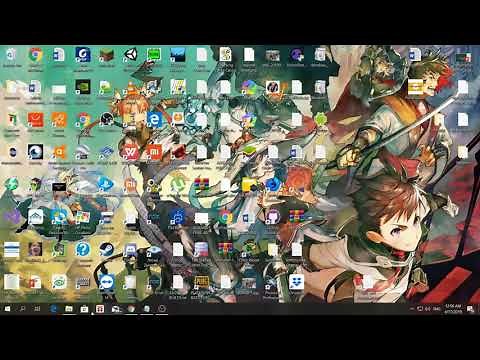Open the white house icon shortcut
The height and width of the screenshot is (360, 480).
35,217
